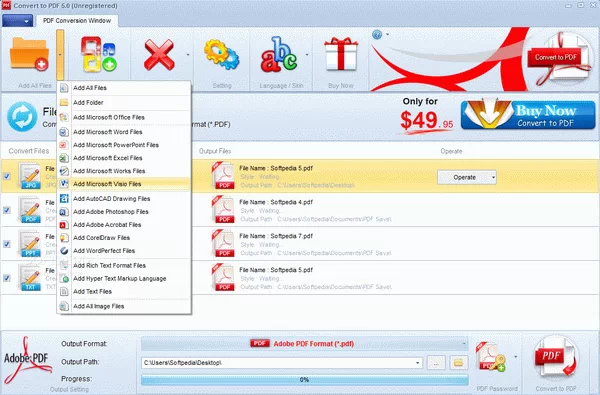
Task: Click the PDF icon for Softpedia 4.pdf
Action: [x=223, y=209]
